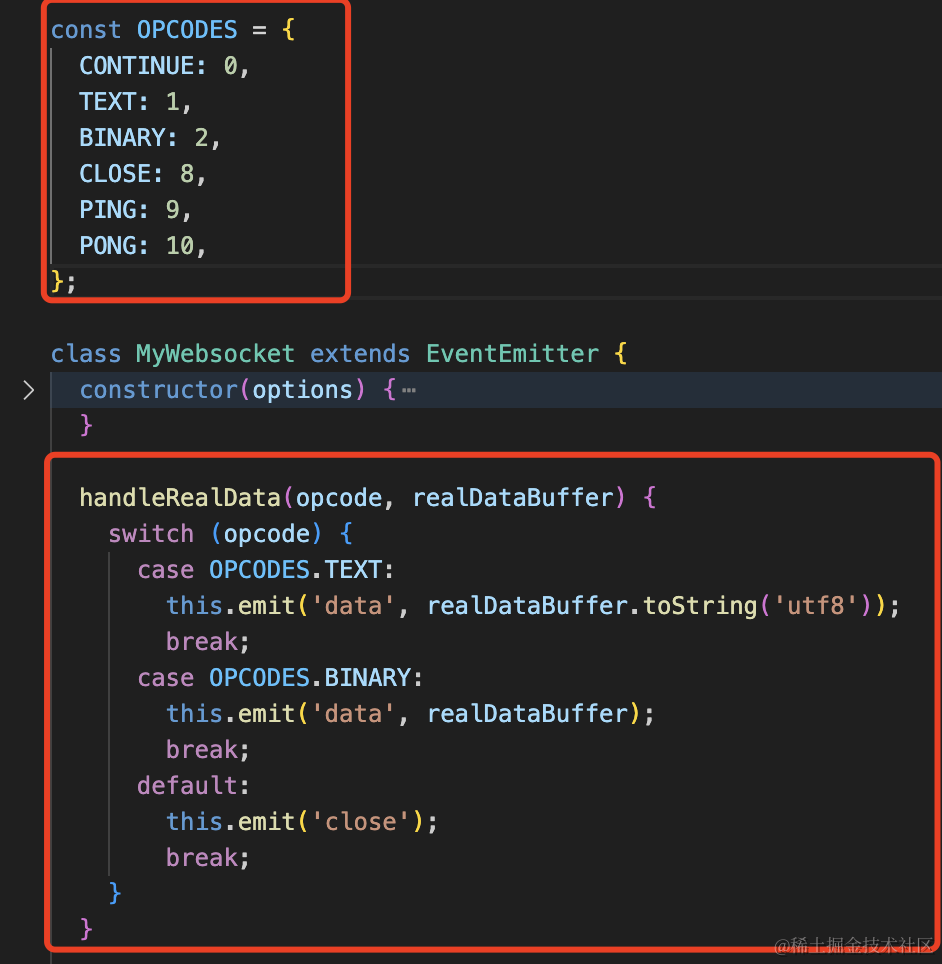Click the PONG property key
This screenshot has height=964, width=942.
[108, 246]
